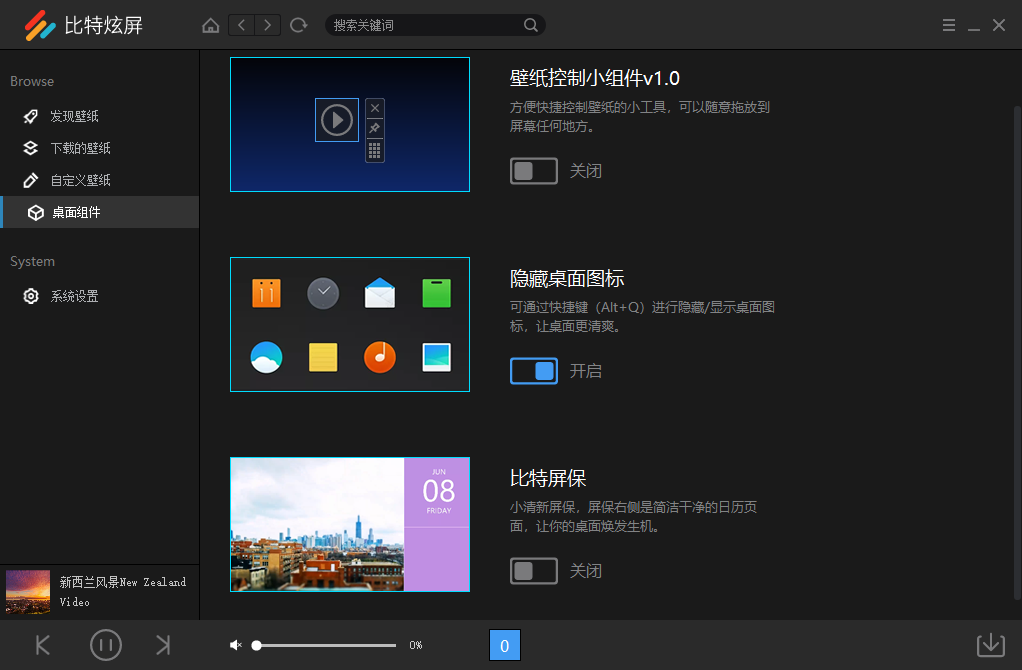The width and height of the screenshot is (1022, 670).
Task: Open 系统设置 in the sidebar
Action: point(100,296)
